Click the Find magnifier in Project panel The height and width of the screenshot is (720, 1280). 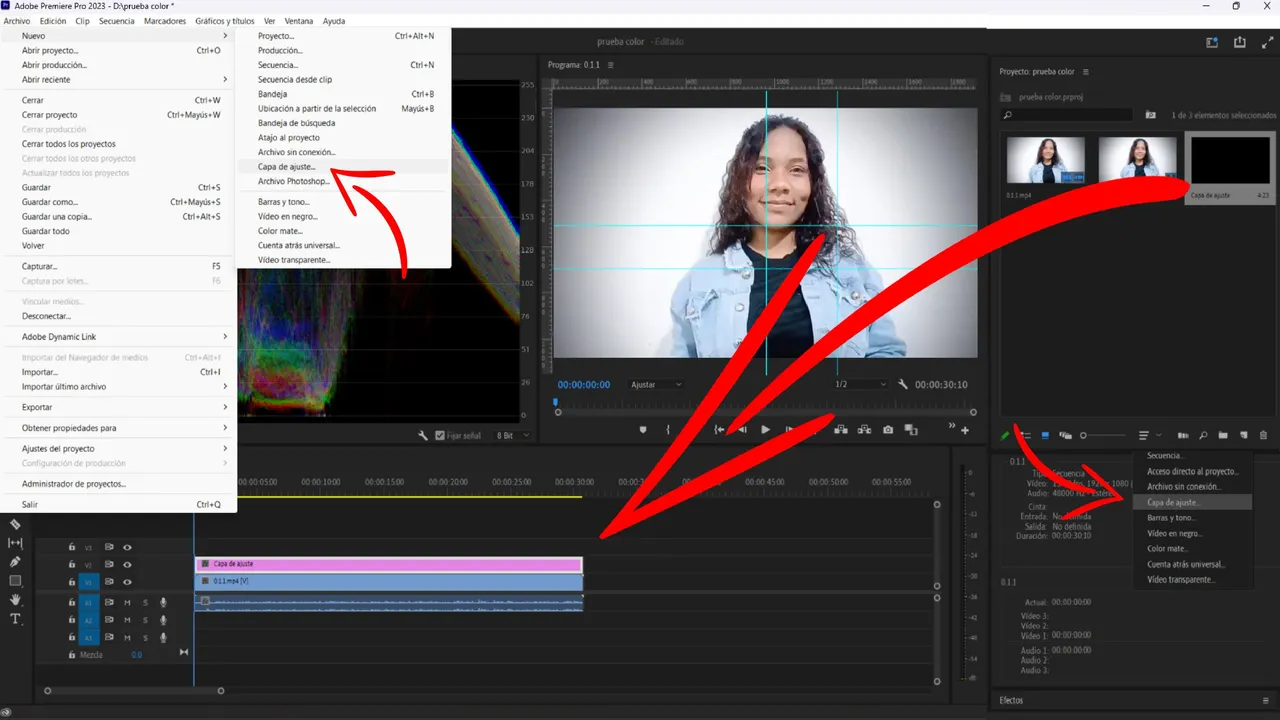click(1203, 436)
